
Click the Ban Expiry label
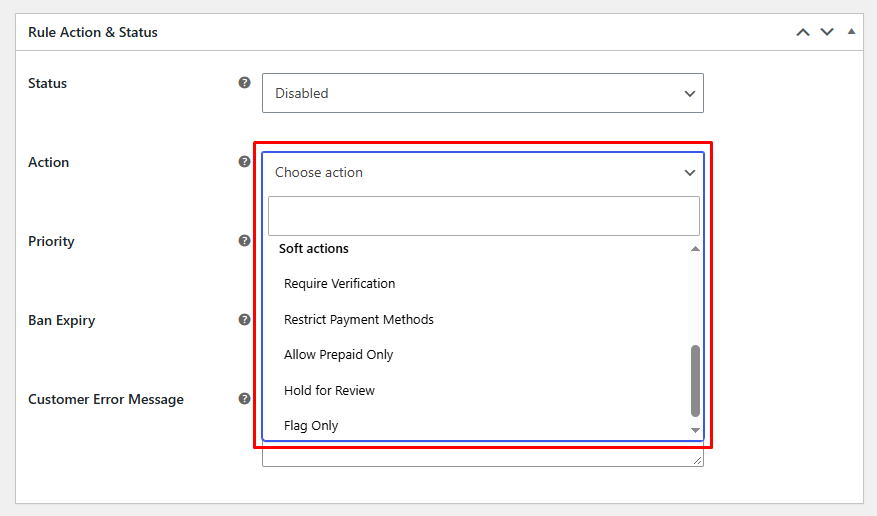(x=62, y=320)
